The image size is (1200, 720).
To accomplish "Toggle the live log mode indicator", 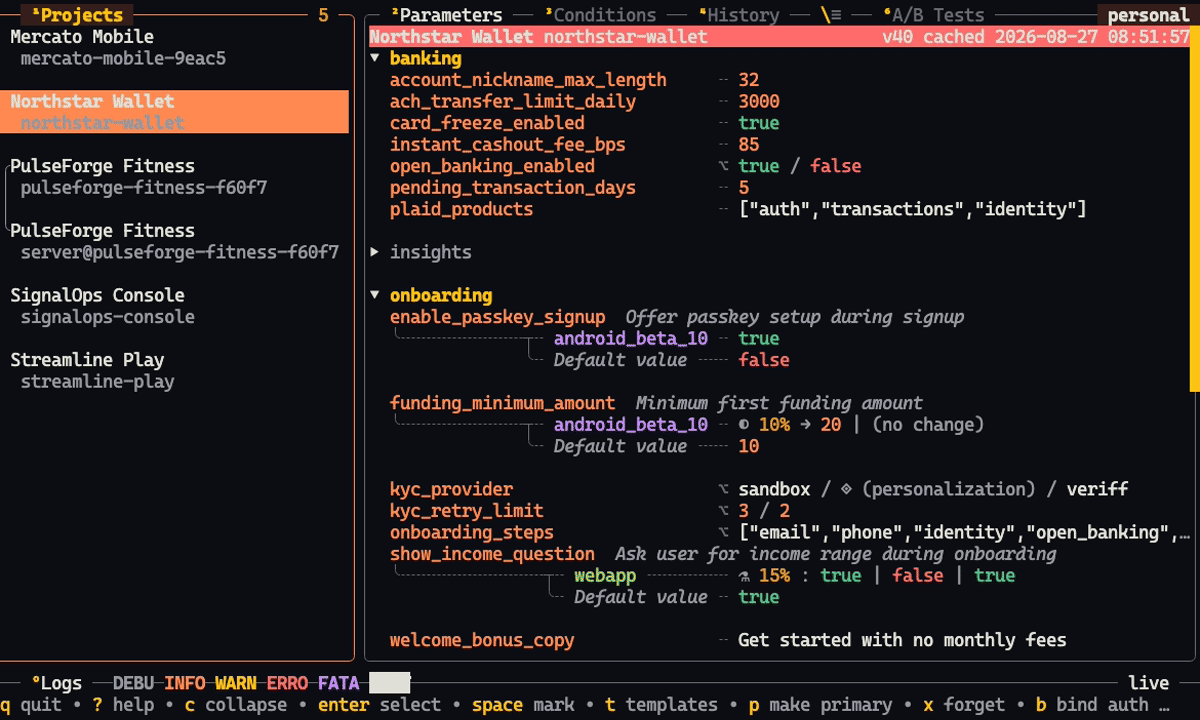I will coord(1148,683).
